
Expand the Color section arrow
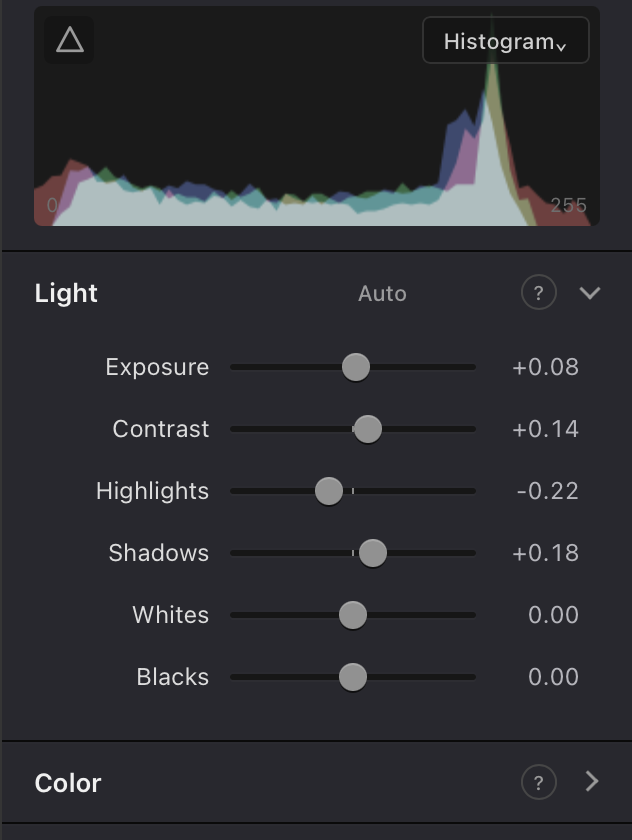[592, 782]
